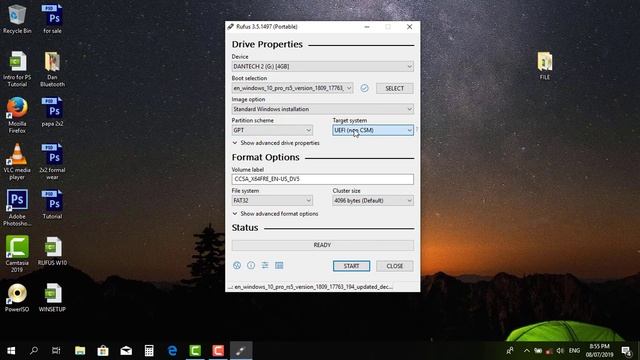The image size is (640, 360).
Task: Open the Cluster size dropdown
Action: tap(373, 200)
